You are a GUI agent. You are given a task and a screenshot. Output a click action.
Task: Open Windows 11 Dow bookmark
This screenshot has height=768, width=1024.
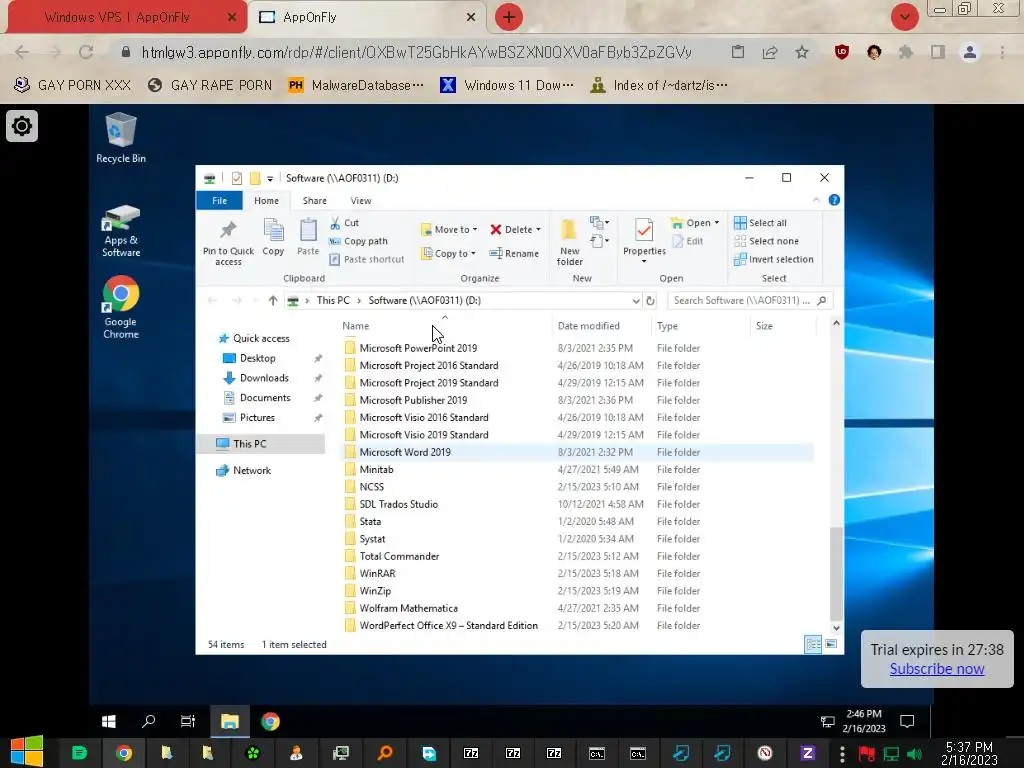[x=507, y=85]
